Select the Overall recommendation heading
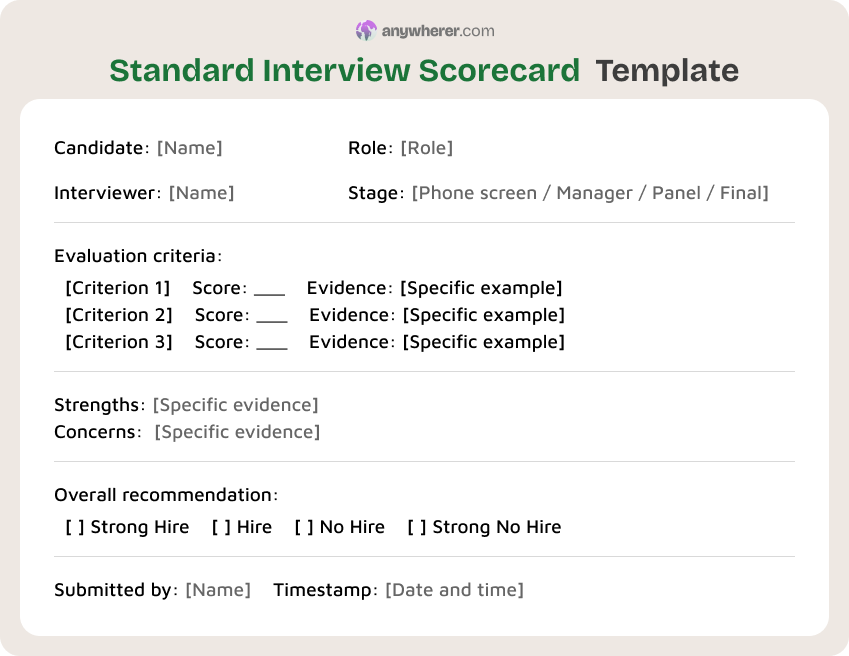This screenshot has height=656, width=849. [x=166, y=495]
